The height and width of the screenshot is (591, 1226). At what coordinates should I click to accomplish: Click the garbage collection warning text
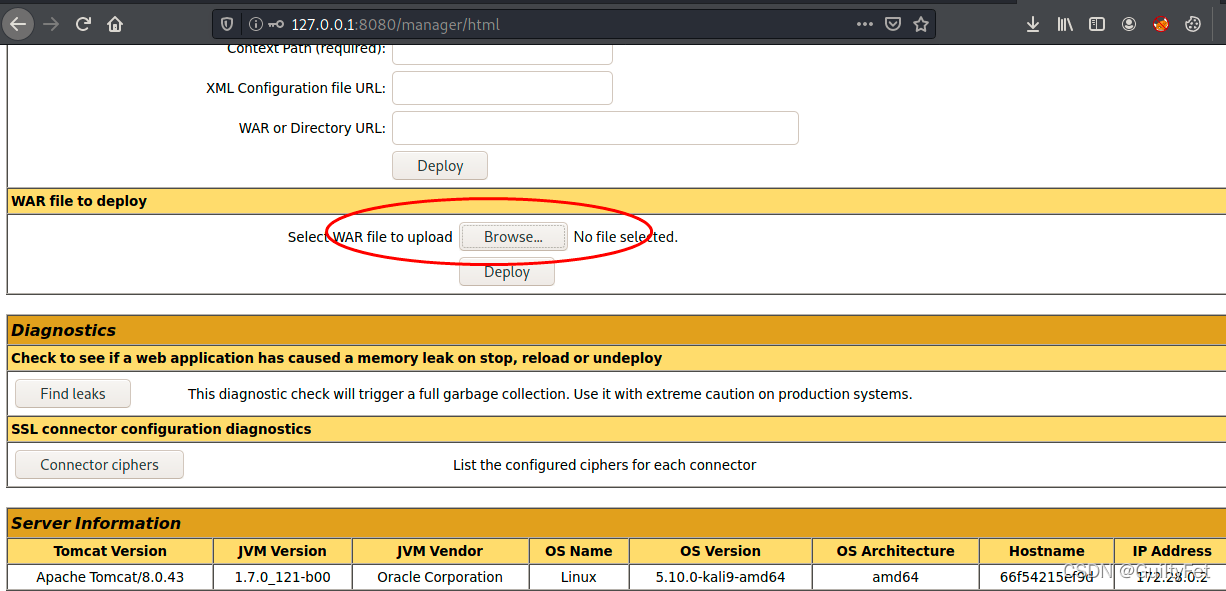pos(550,394)
